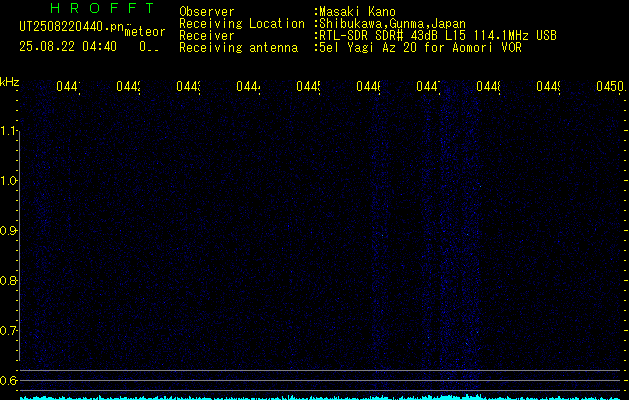Click the 0443 time marker
This screenshot has width=629, height=400.
pyautogui.click(x=188, y=87)
